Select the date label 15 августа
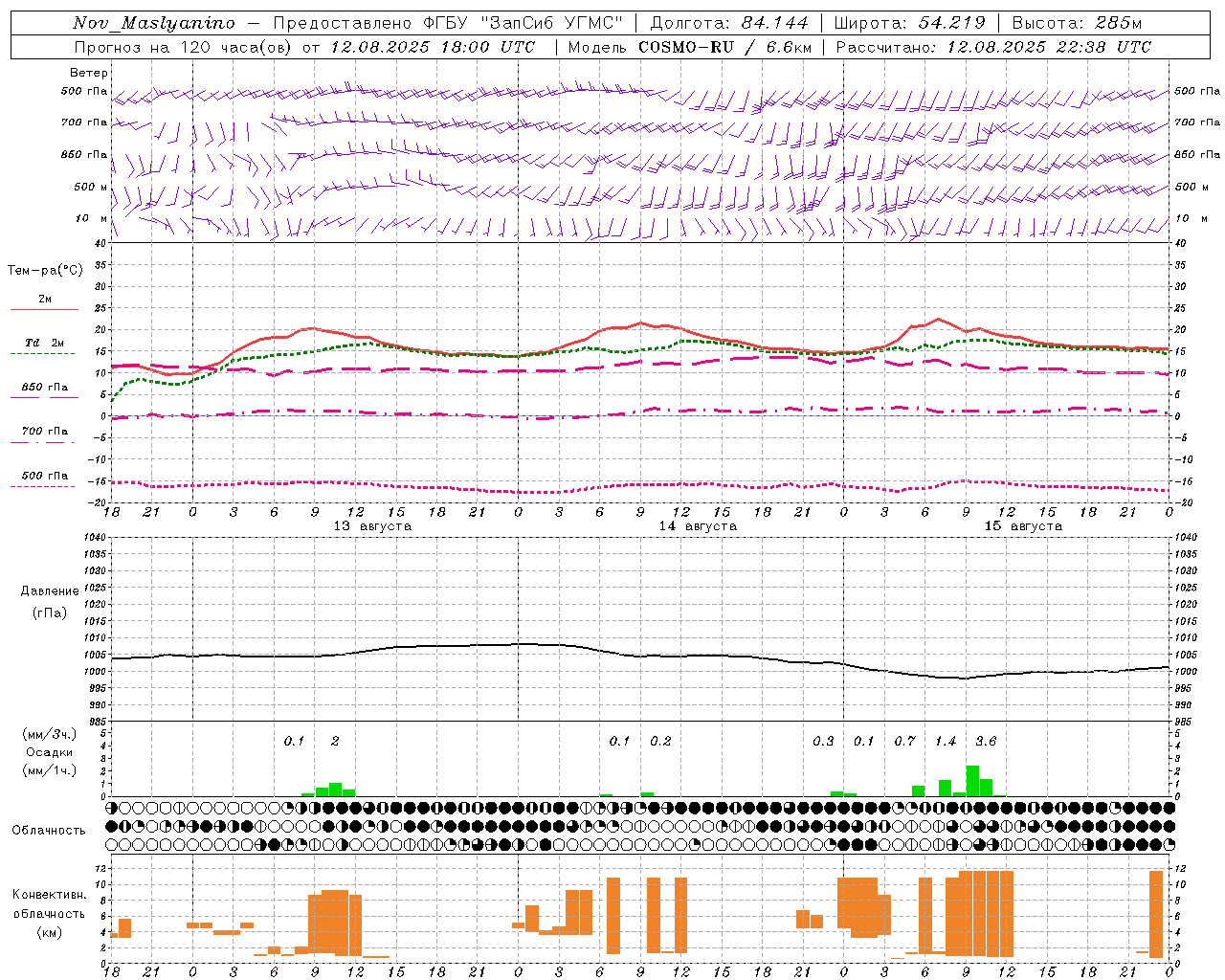Viewport: 1225px width, 980px height. (1023, 526)
